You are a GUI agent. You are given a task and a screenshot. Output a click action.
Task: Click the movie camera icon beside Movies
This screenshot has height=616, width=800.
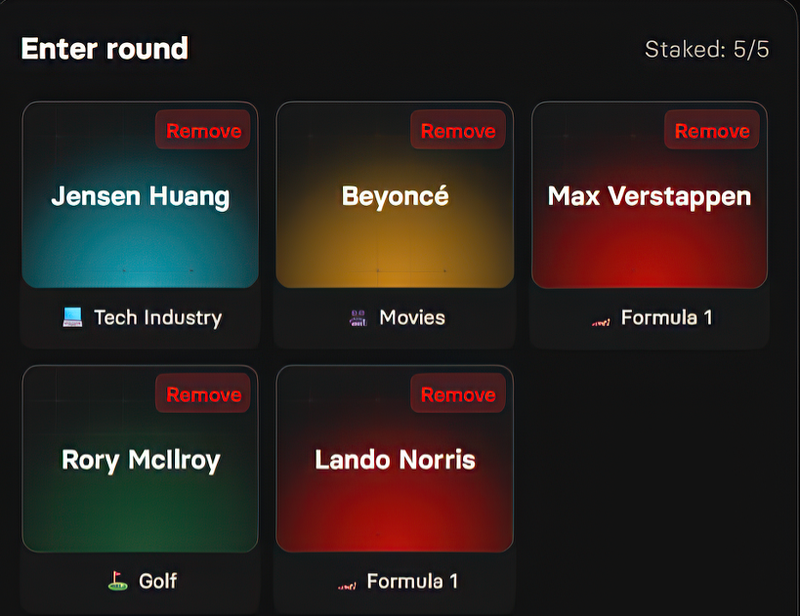358,318
